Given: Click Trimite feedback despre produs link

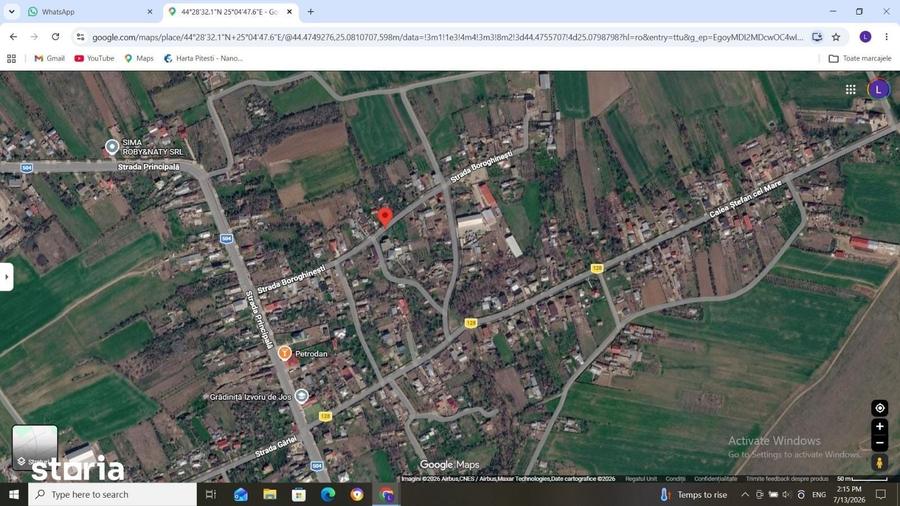Looking at the screenshot, I should 787,478.
